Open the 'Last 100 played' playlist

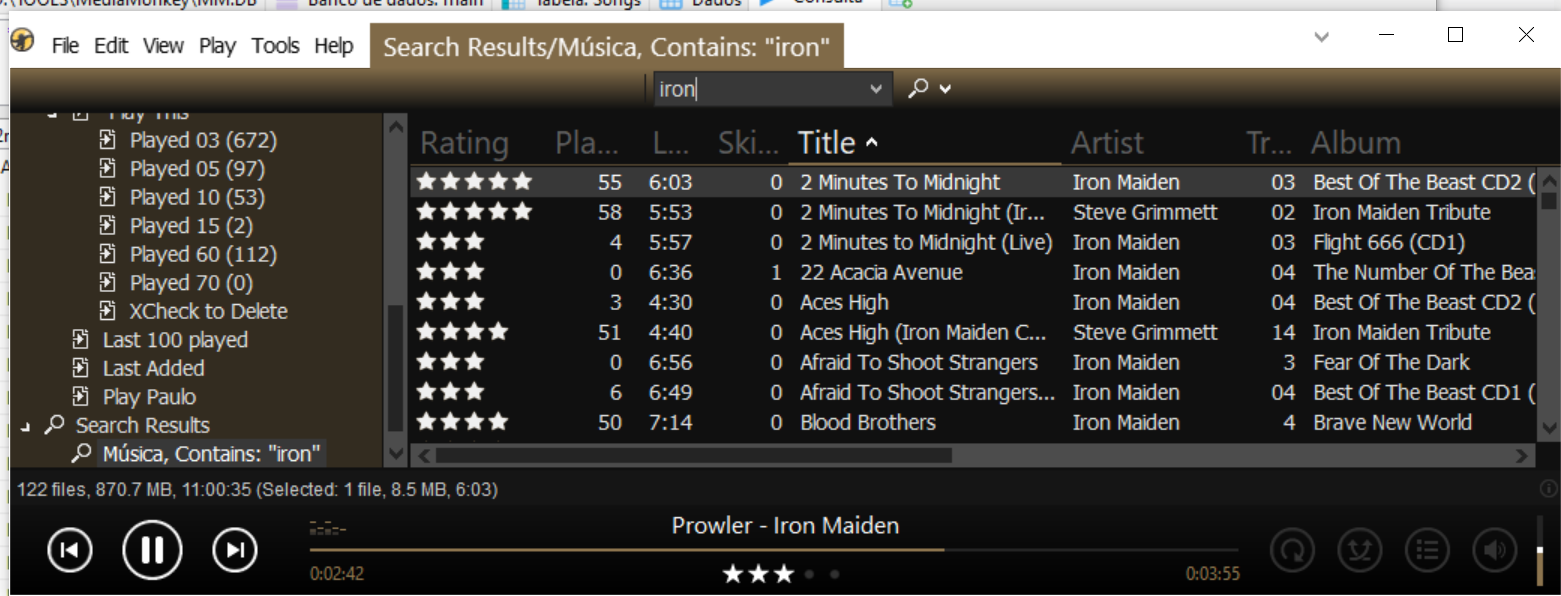[x=175, y=340]
